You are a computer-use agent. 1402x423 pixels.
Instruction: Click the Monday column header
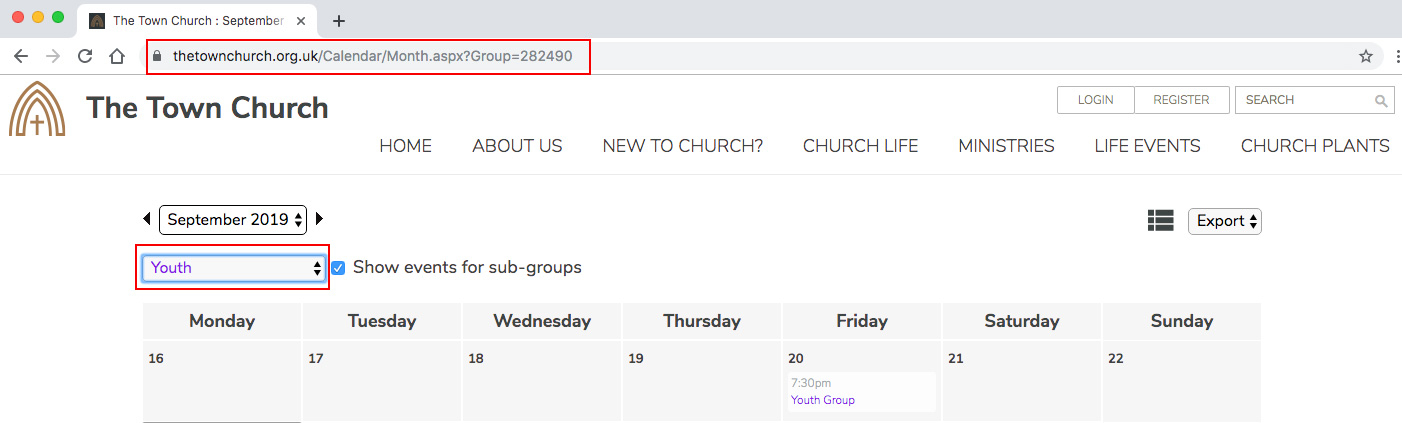(222, 321)
